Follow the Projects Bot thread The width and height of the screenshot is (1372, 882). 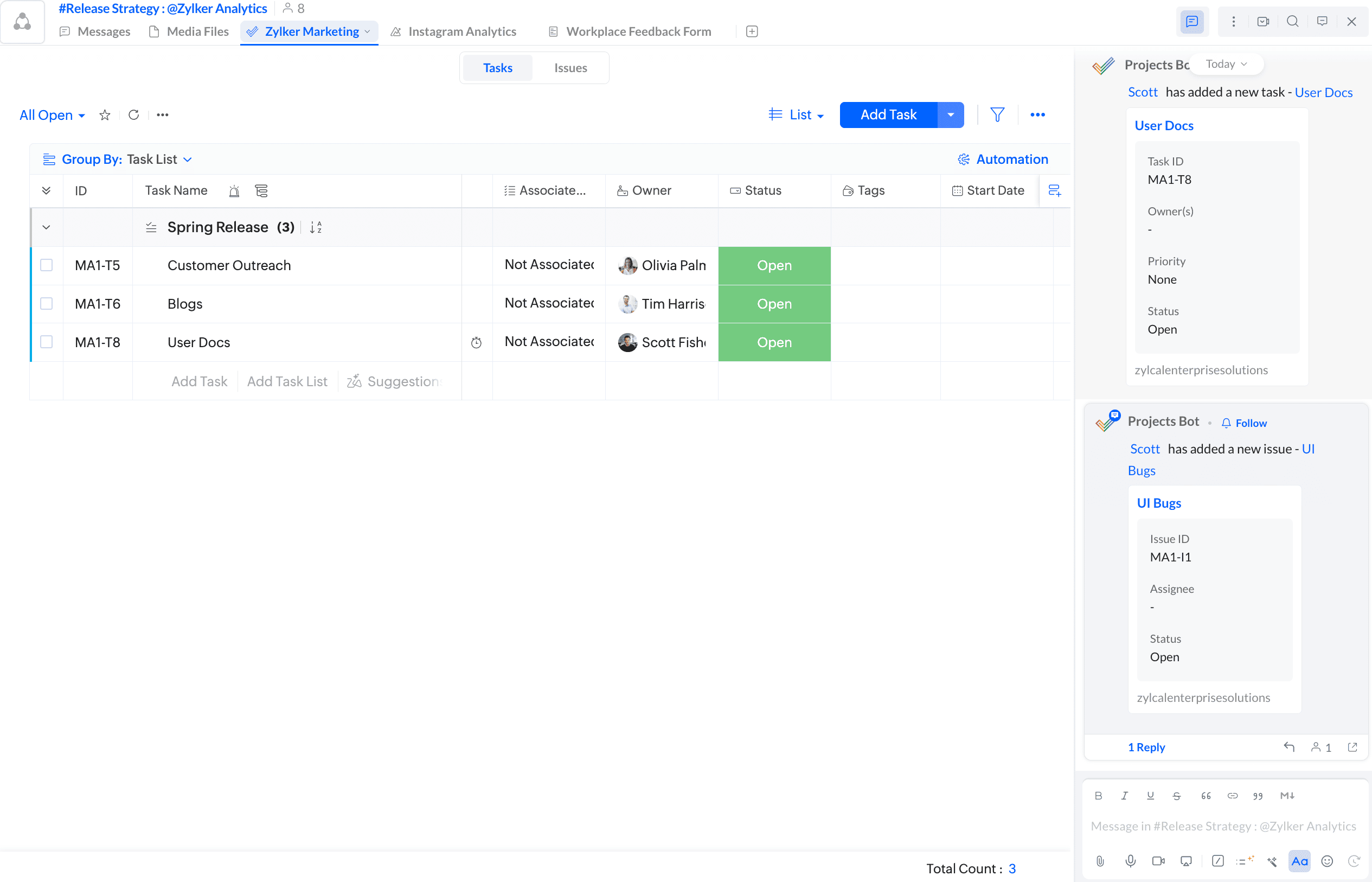point(1245,423)
